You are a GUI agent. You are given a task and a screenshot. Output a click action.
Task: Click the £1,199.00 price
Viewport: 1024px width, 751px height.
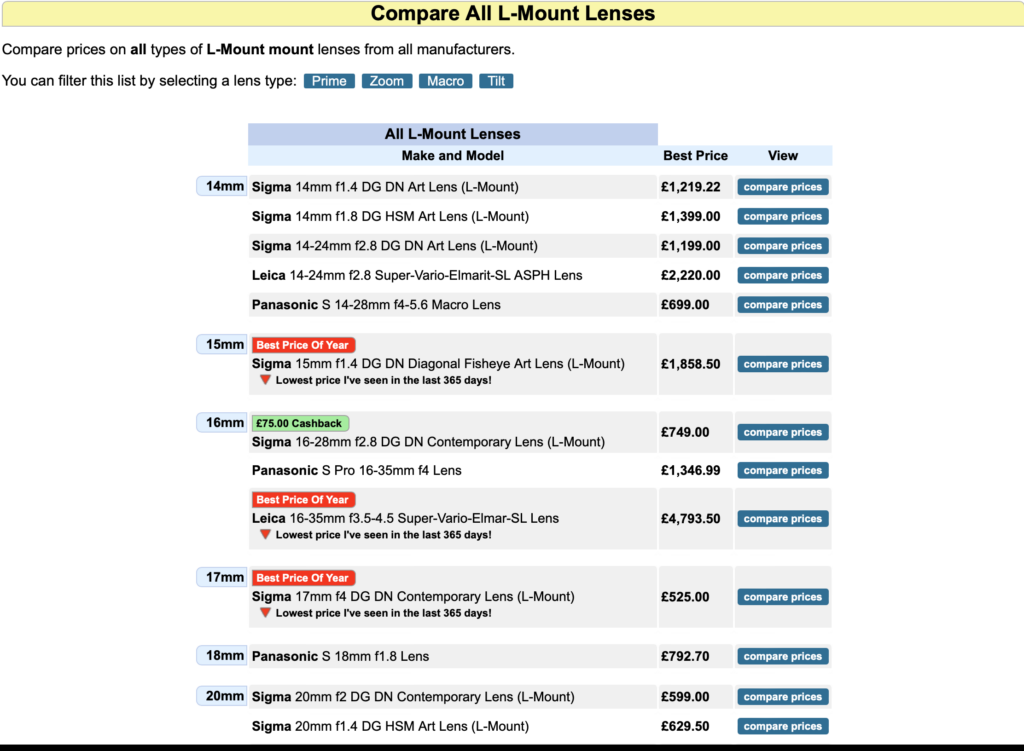(691, 246)
